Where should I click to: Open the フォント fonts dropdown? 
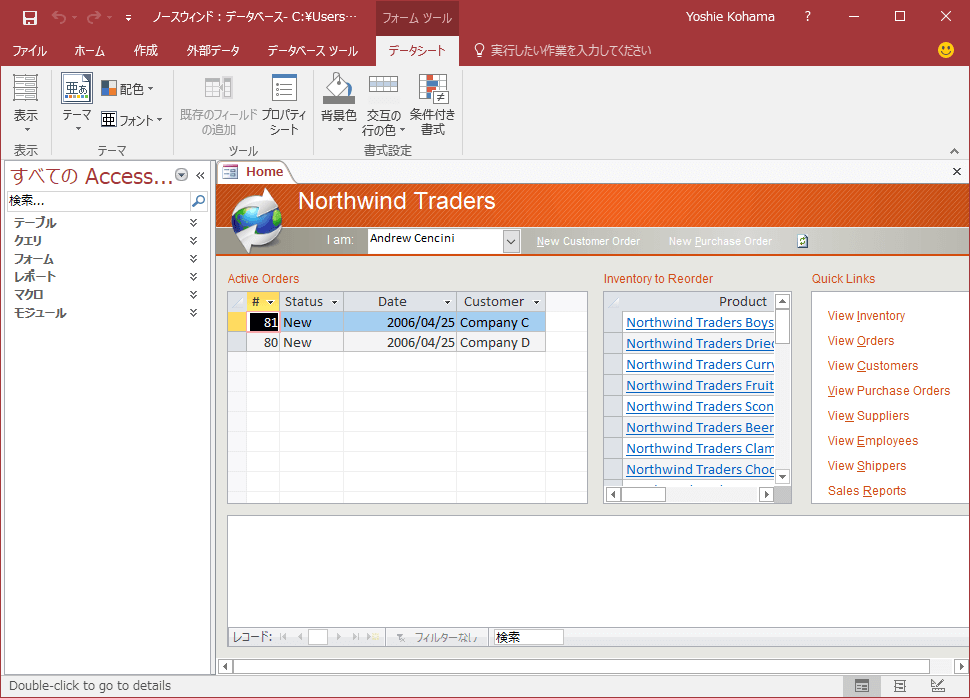[x=132, y=119]
